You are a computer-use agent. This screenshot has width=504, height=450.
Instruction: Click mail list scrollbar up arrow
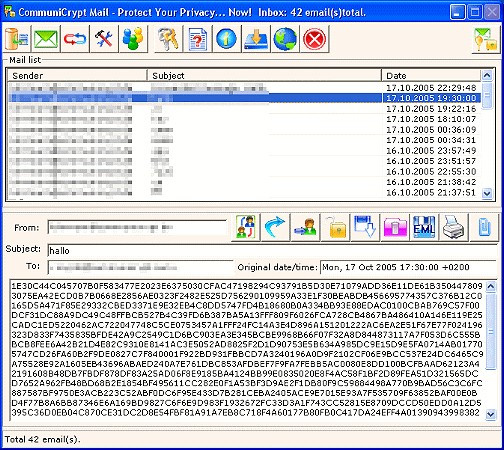[x=487, y=75]
